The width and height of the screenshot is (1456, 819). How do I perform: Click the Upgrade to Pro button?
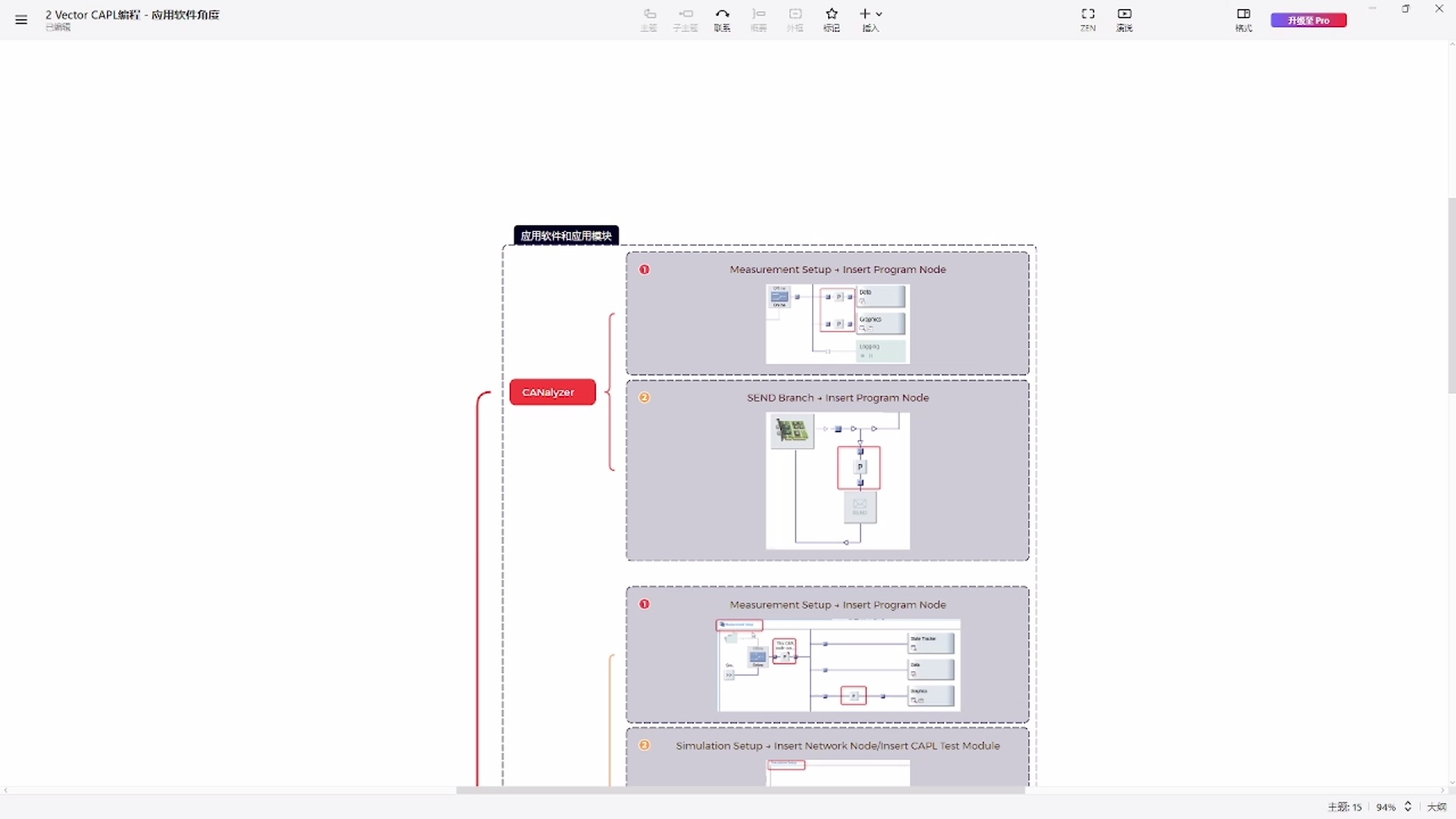coord(1308,20)
